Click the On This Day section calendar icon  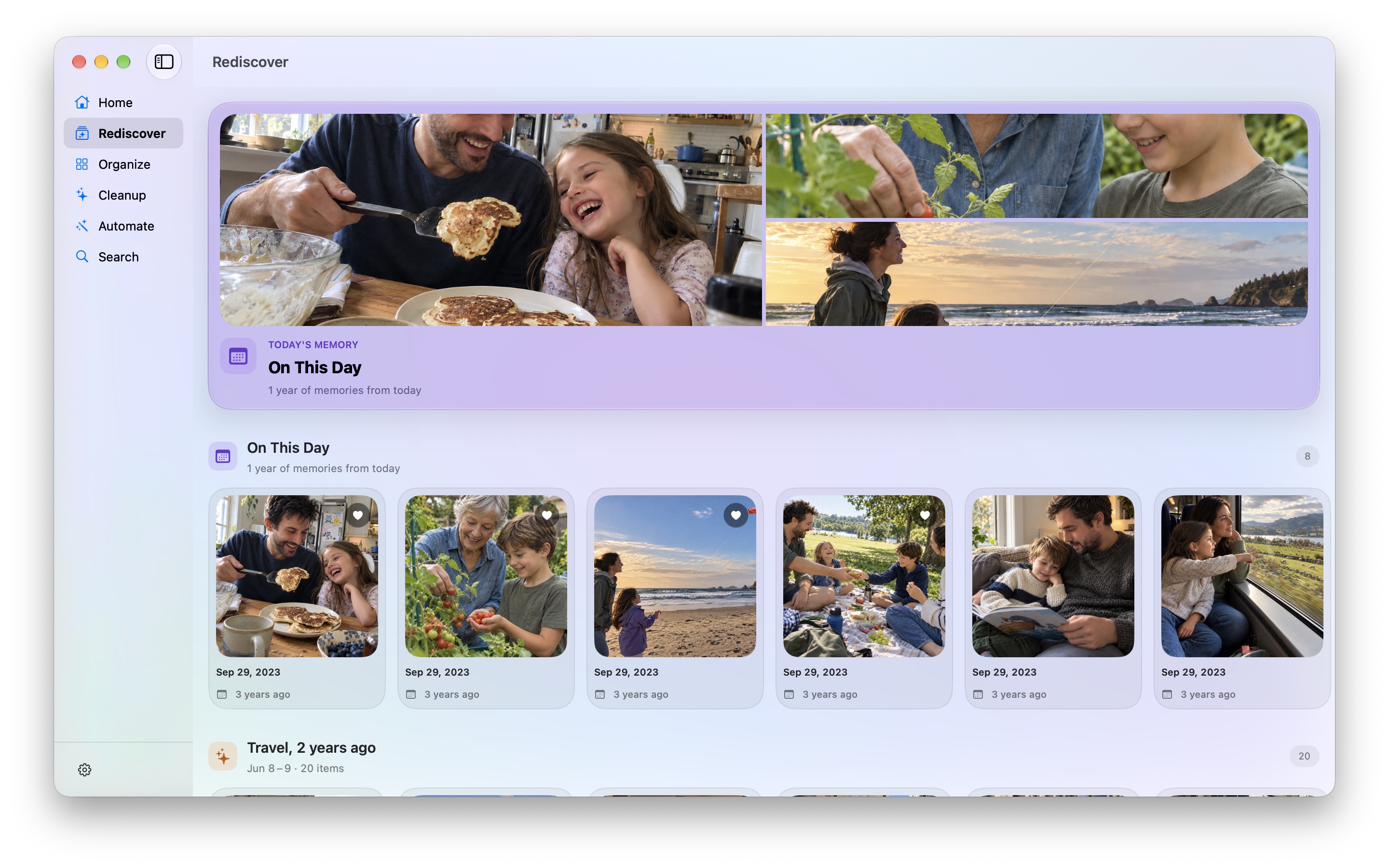(x=223, y=456)
